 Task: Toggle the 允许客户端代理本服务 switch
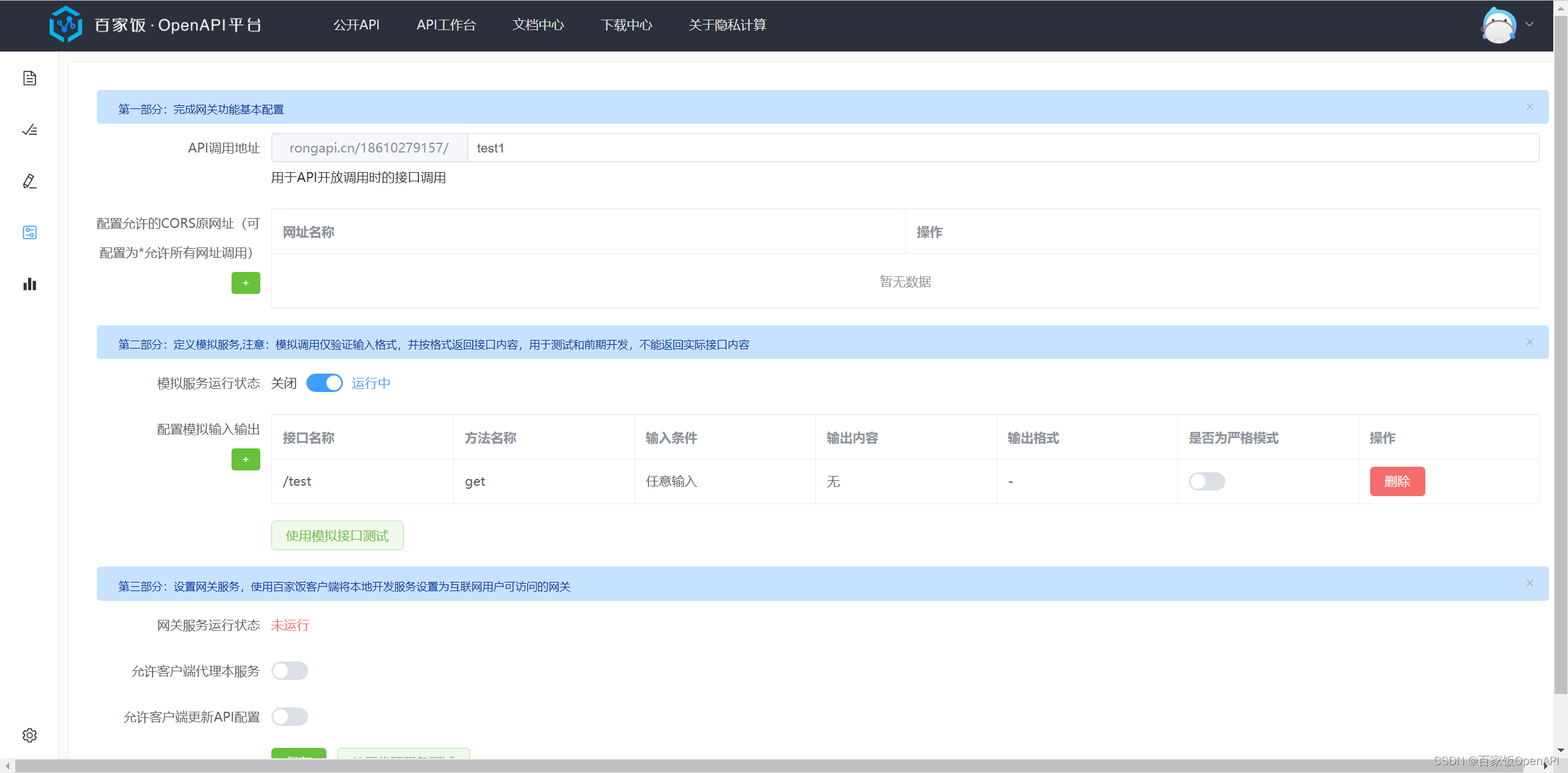(290, 671)
